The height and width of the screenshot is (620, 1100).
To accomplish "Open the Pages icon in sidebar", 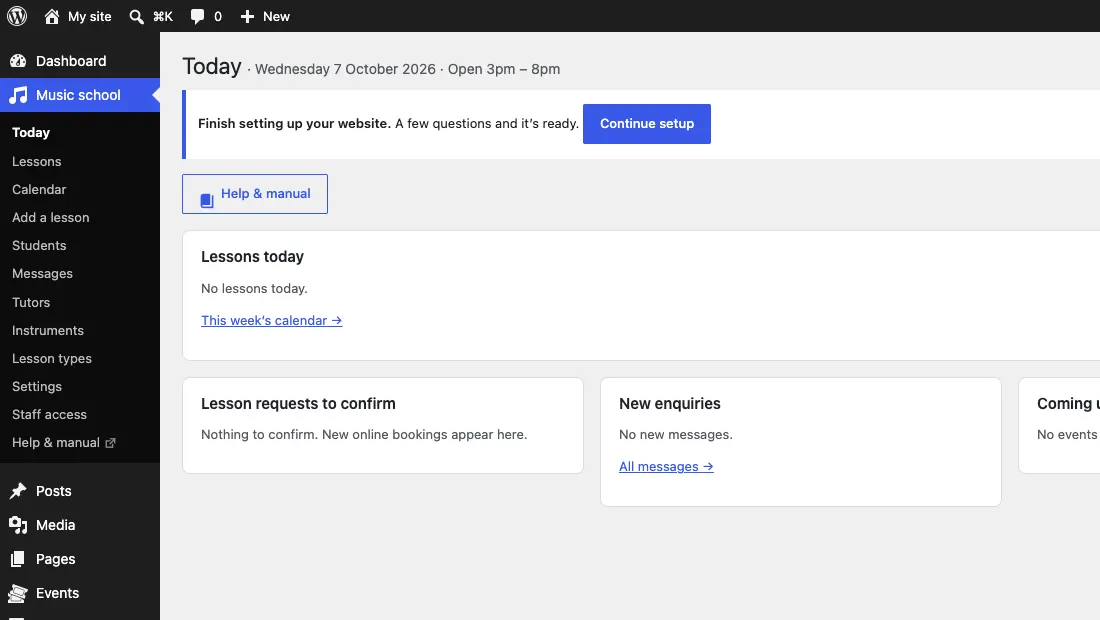I will point(18,559).
